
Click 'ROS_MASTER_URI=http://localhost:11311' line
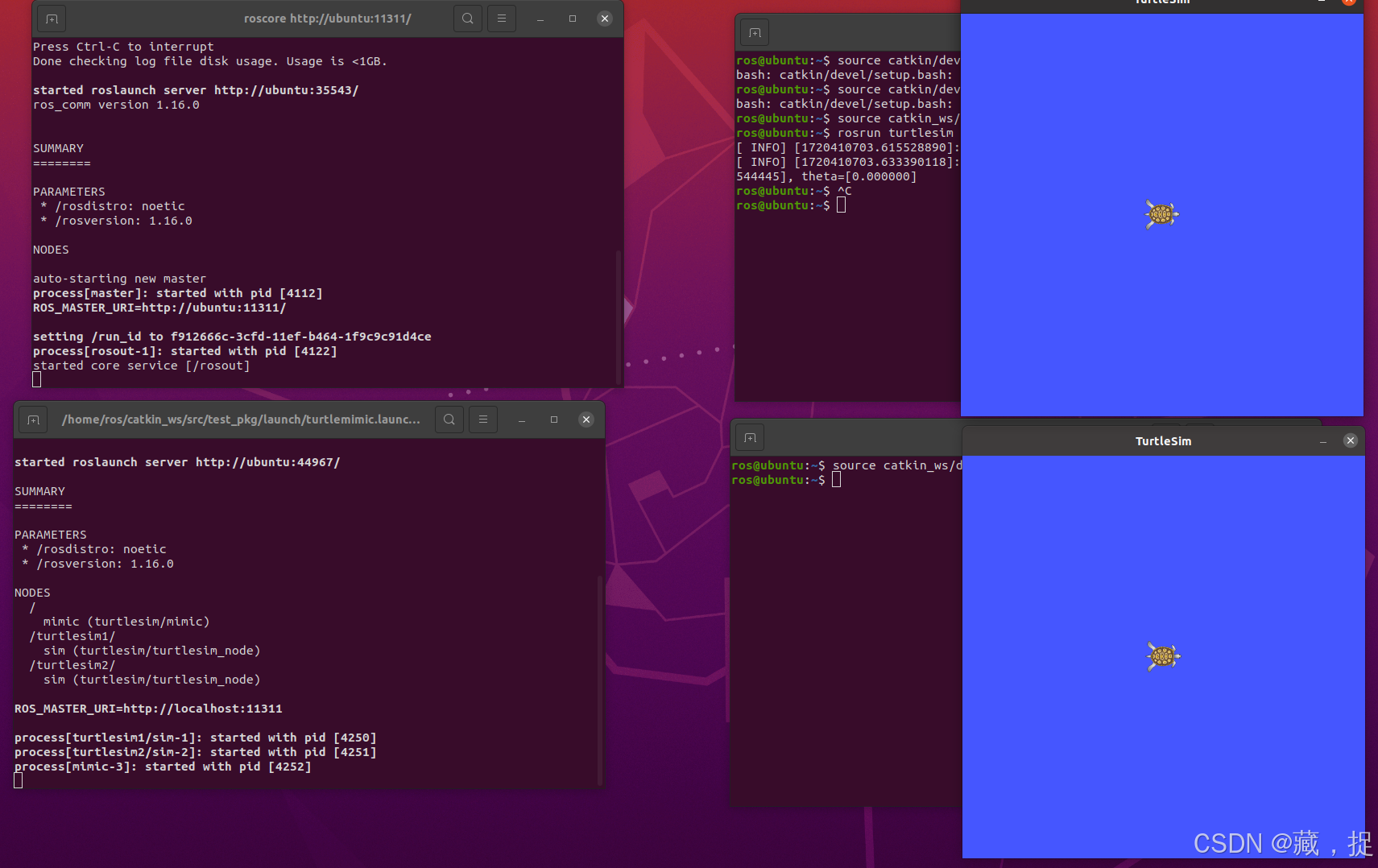tap(148, 709)
